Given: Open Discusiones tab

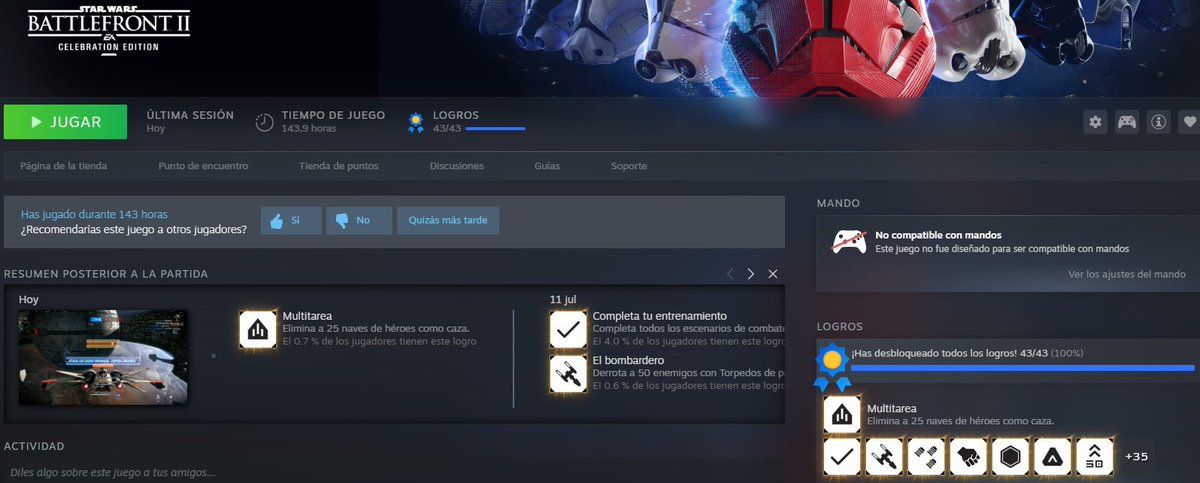Looking at the screenshot, I should coord(457,166).
